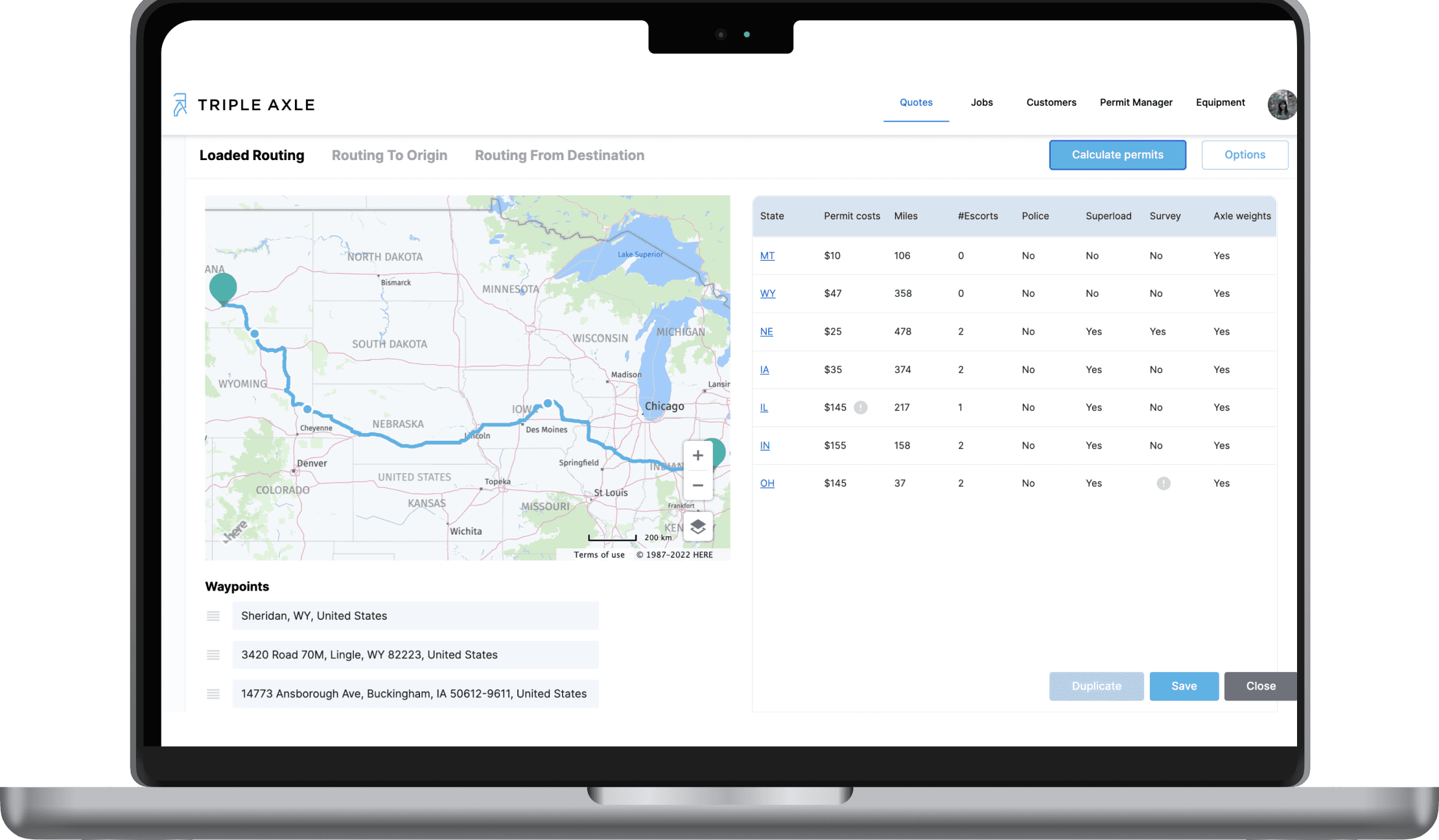Open the map layers icon
The image size is (1439, 840).
[697, 527]
